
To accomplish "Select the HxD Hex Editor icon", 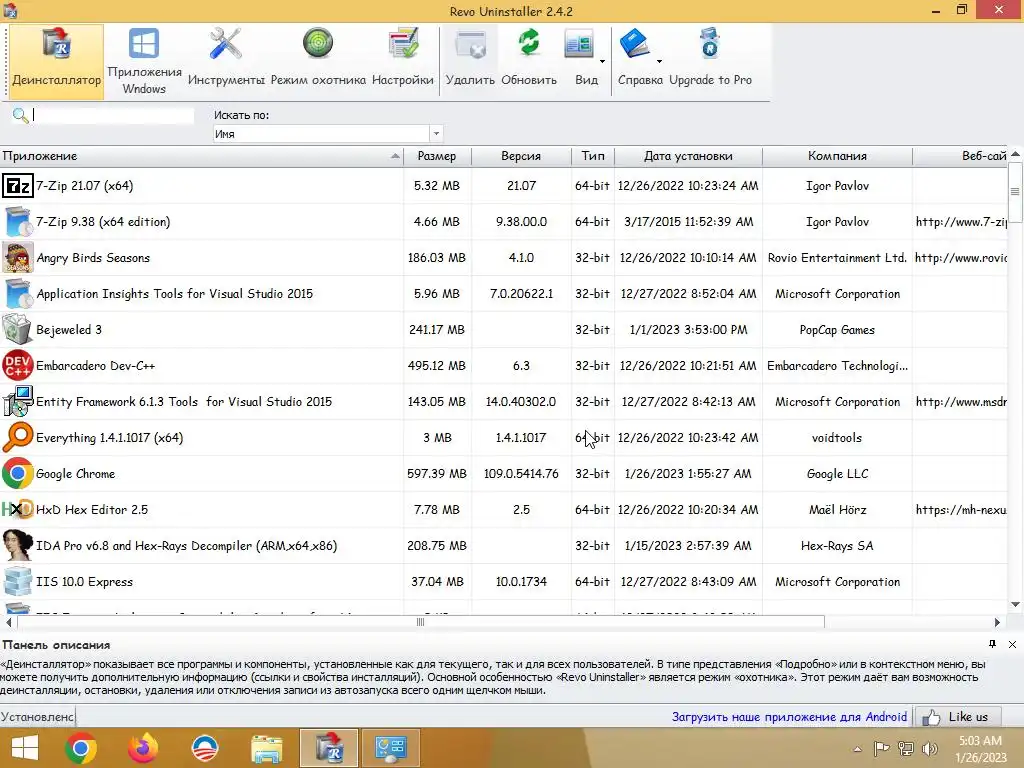I will coord(17,509).
